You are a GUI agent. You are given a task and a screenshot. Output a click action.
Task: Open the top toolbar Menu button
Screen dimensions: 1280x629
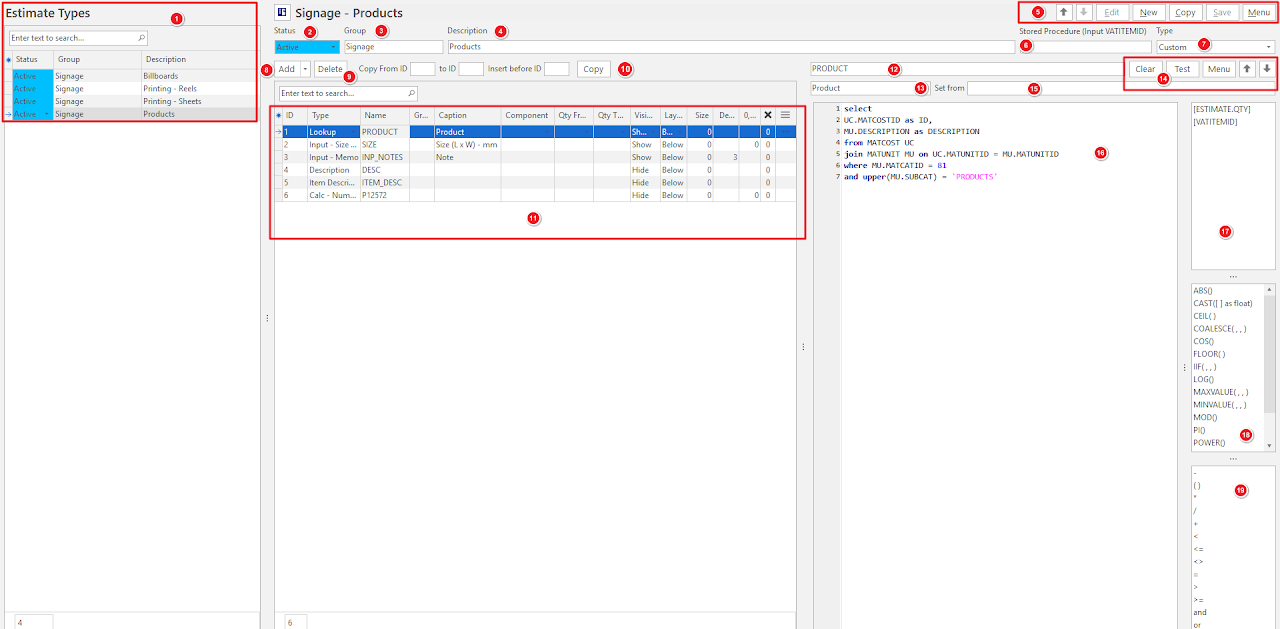pyautogui.click(x=1258, y=13)
